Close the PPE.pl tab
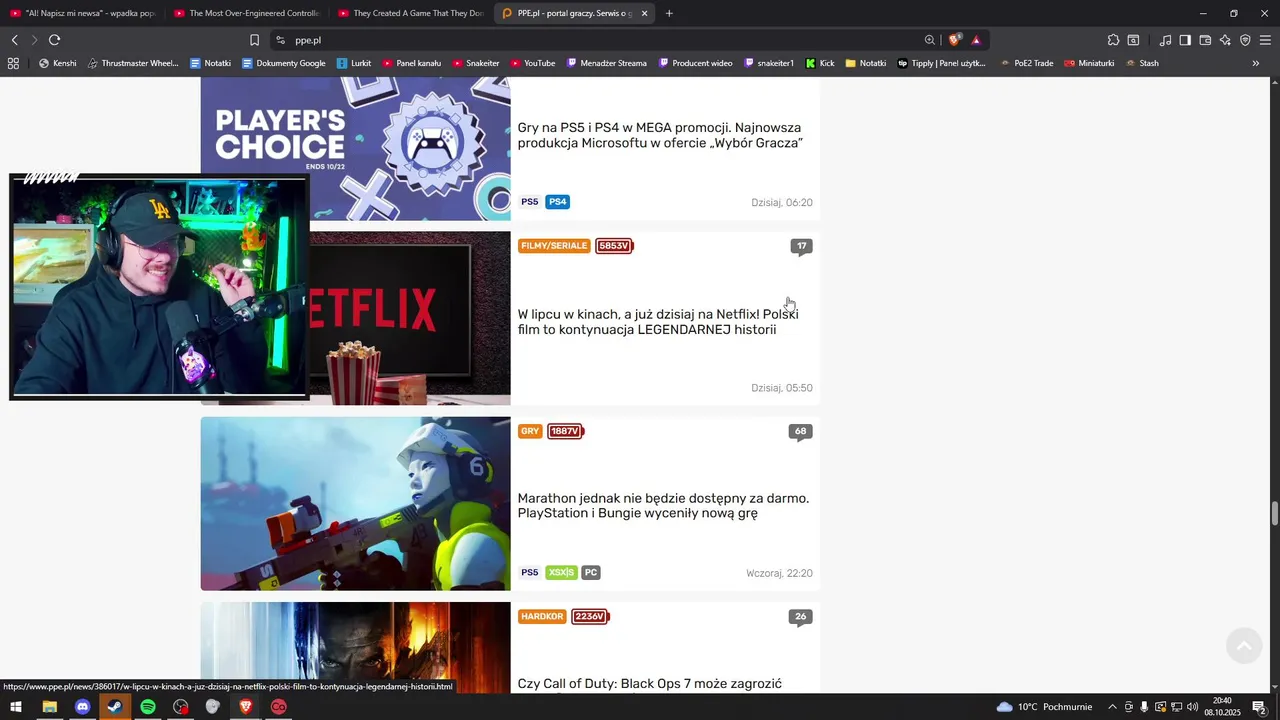The image size is (1280, 720). coord(644,13)
